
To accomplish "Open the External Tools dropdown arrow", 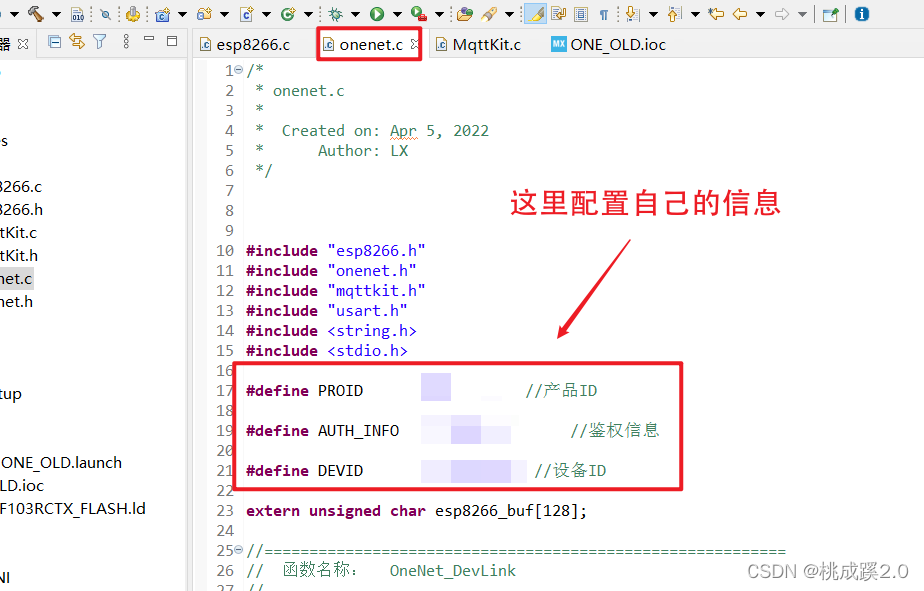I will (440, 14).
